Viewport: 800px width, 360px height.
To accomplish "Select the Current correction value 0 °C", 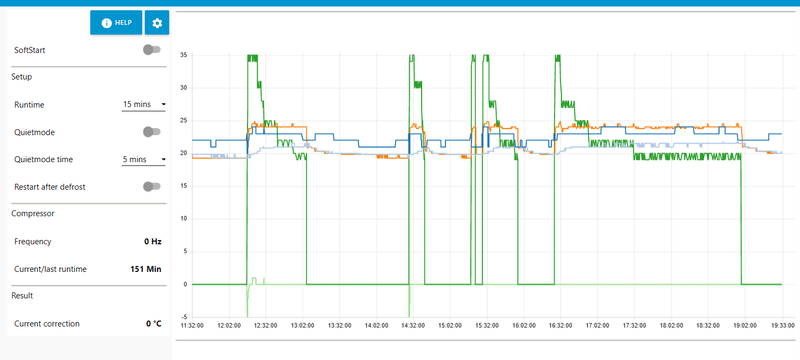I will (x=154, y=323).
